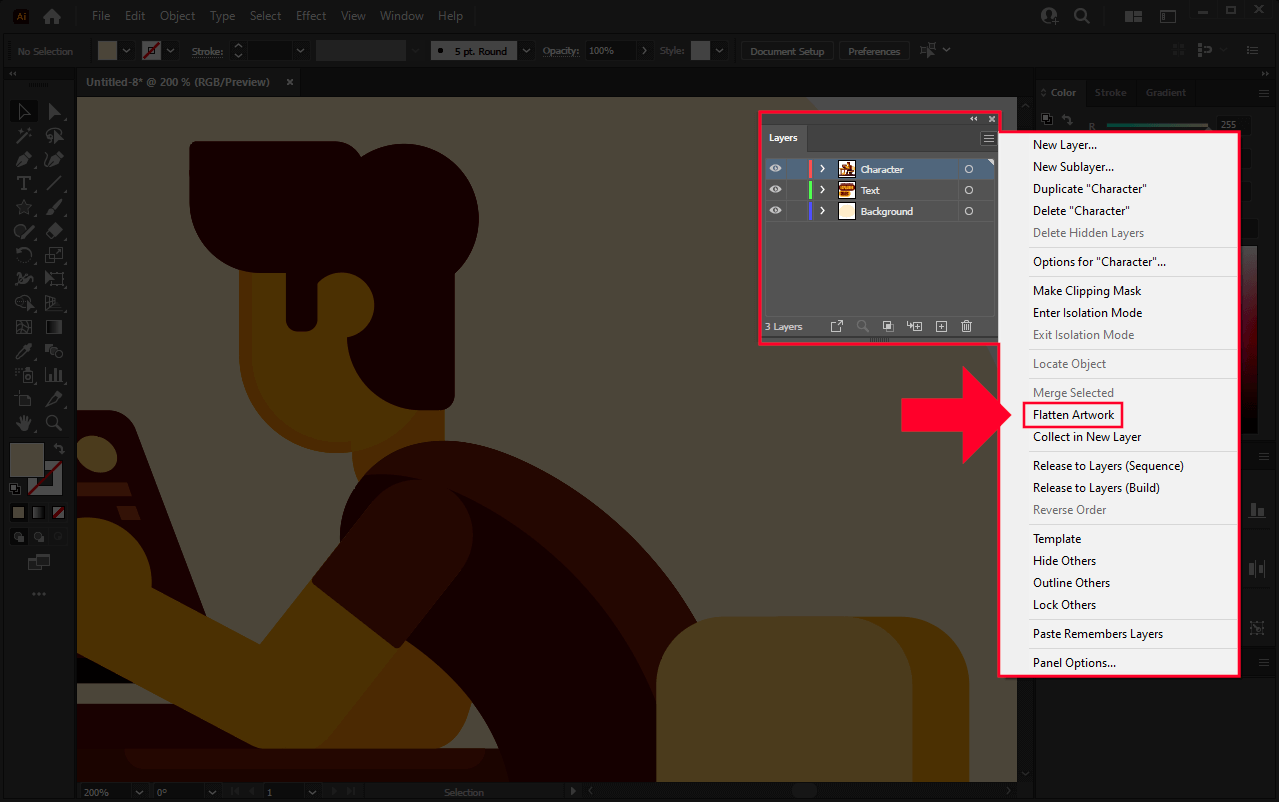Expand the Character layer contents

tap(822, 168)
